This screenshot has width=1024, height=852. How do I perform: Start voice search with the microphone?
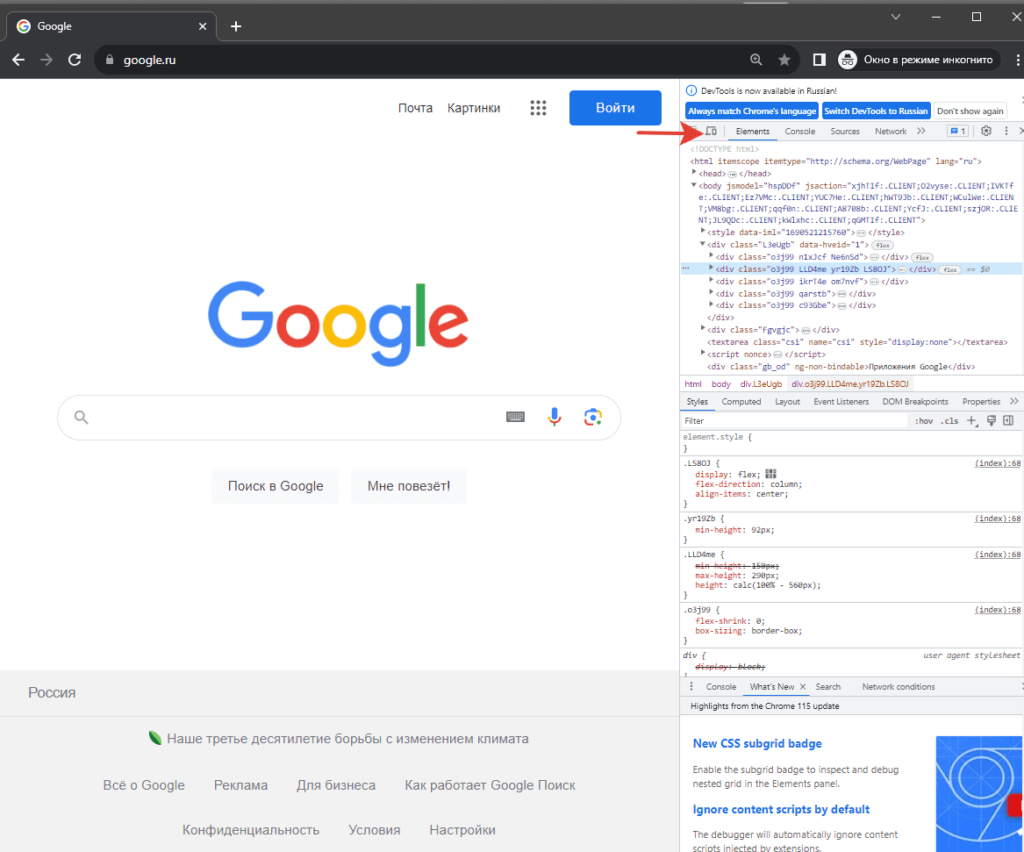click(x=554, y=417)
